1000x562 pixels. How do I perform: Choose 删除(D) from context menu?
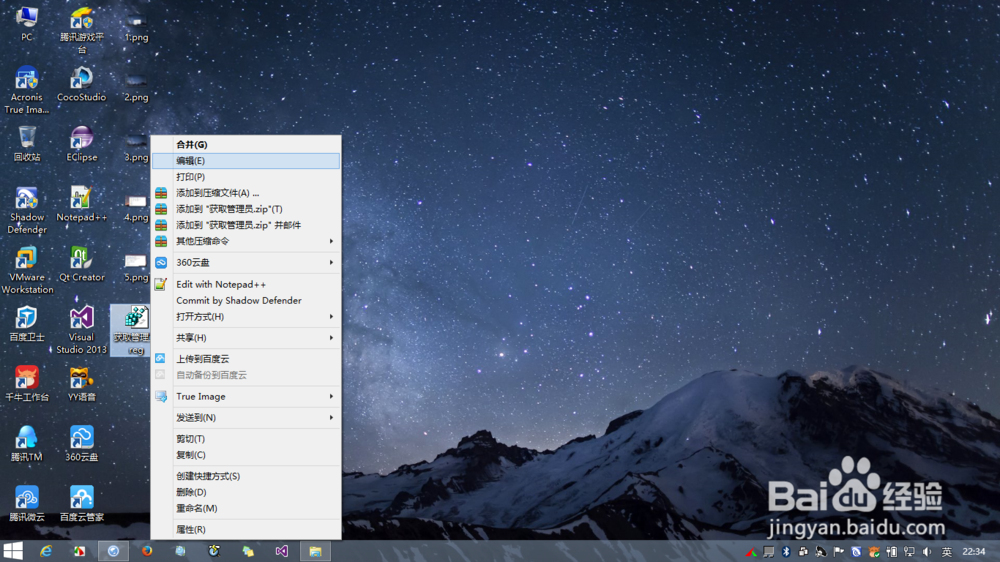pos(246,492)
